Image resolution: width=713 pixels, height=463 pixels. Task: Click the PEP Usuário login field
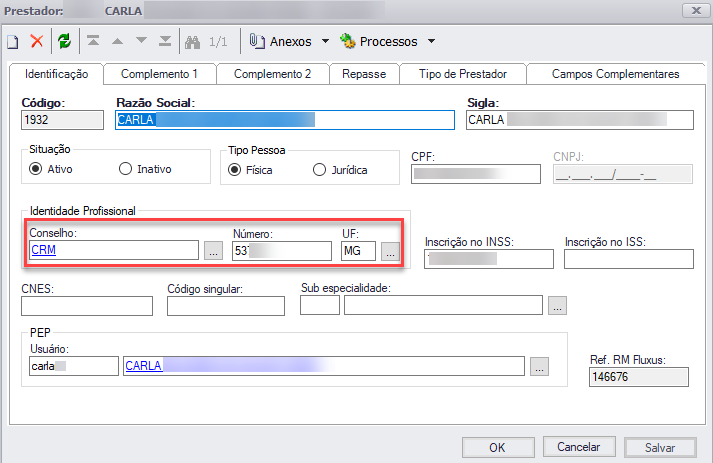point(74,366)
